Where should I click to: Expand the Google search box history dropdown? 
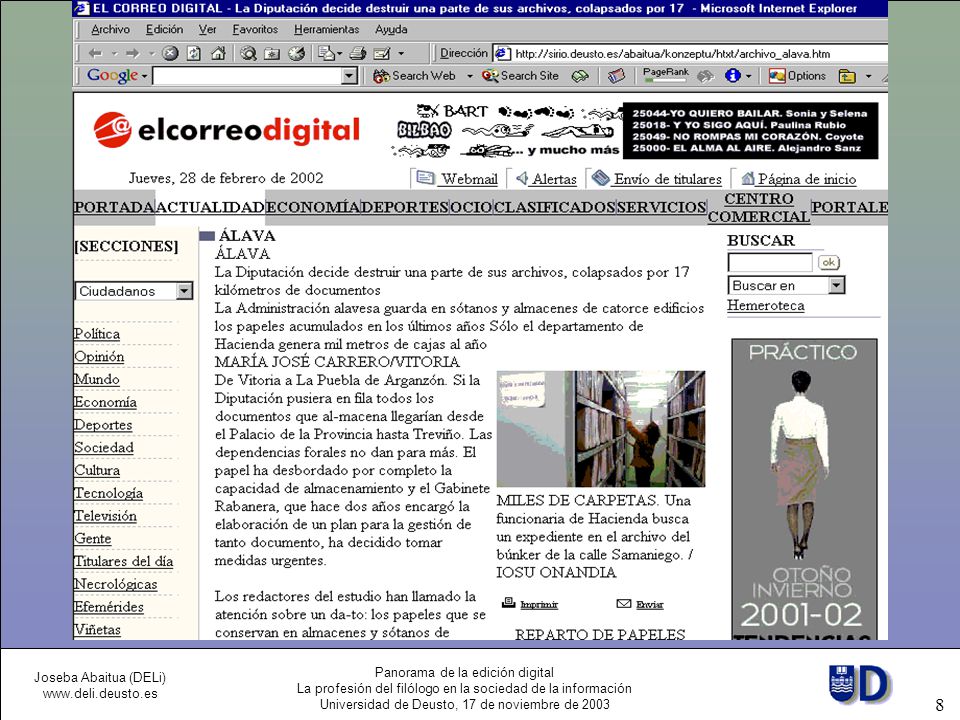(x=349, y=76)
